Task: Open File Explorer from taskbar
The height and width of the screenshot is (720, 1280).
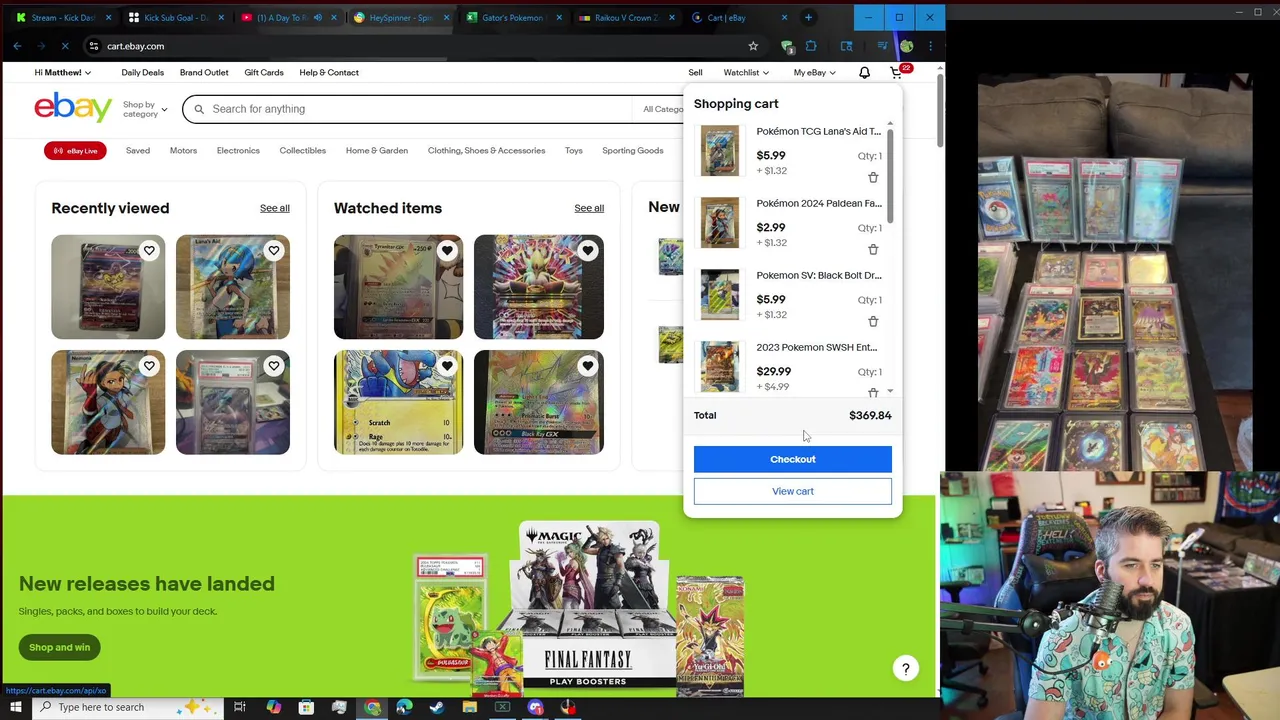Action: (x=469, y=707)
